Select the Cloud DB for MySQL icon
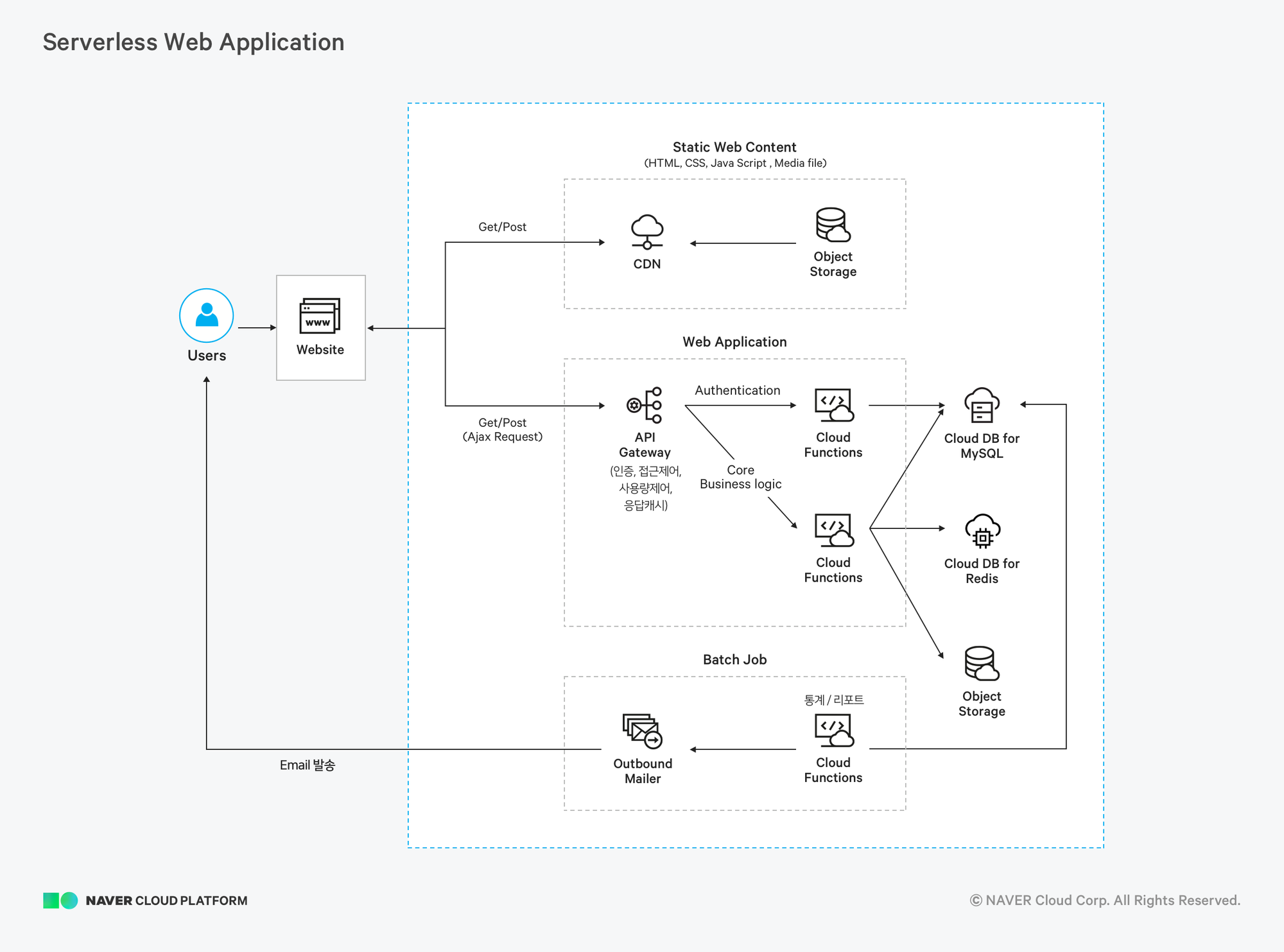 pos(982,405)
